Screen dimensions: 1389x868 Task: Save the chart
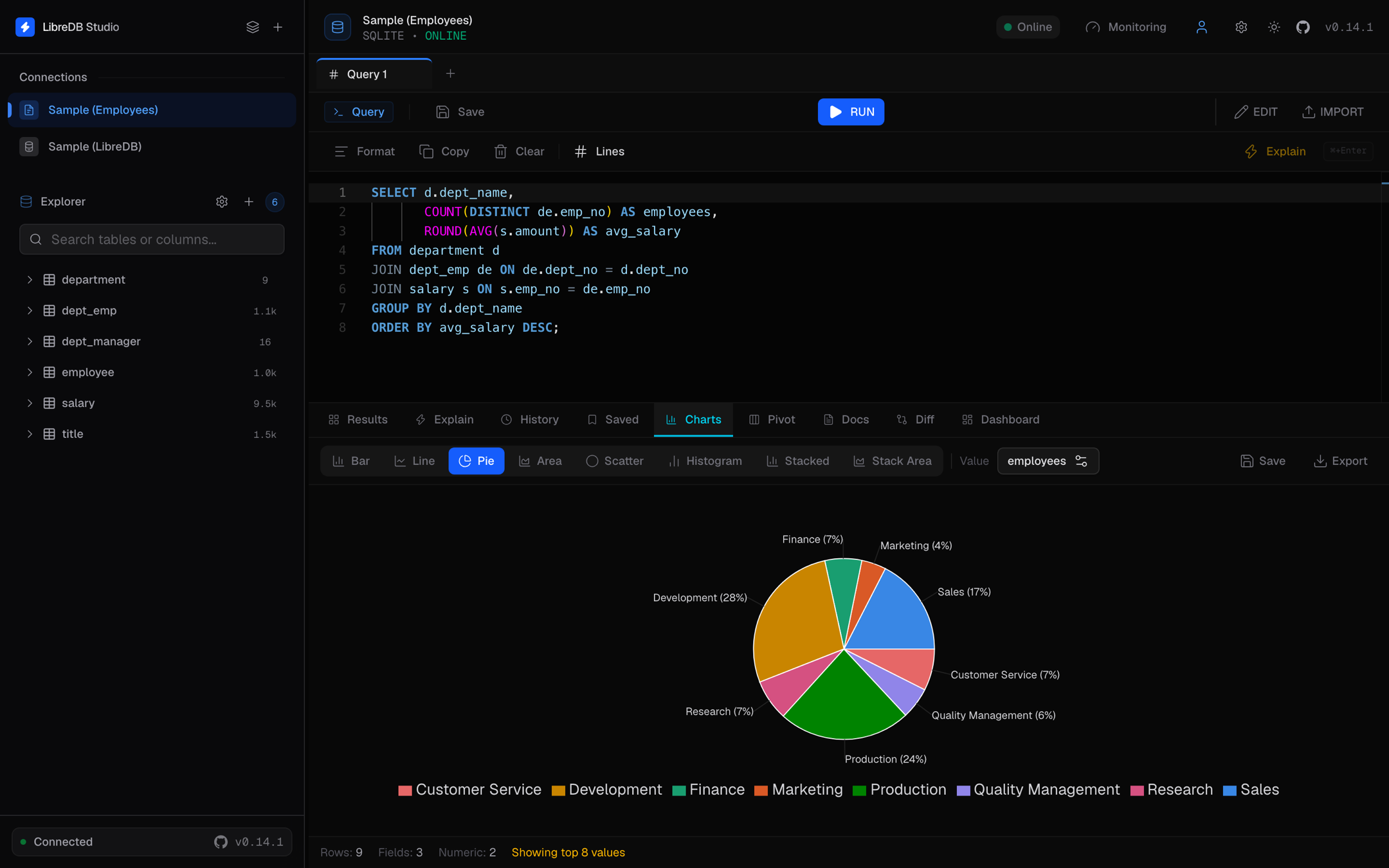[x=1263, y=461]
